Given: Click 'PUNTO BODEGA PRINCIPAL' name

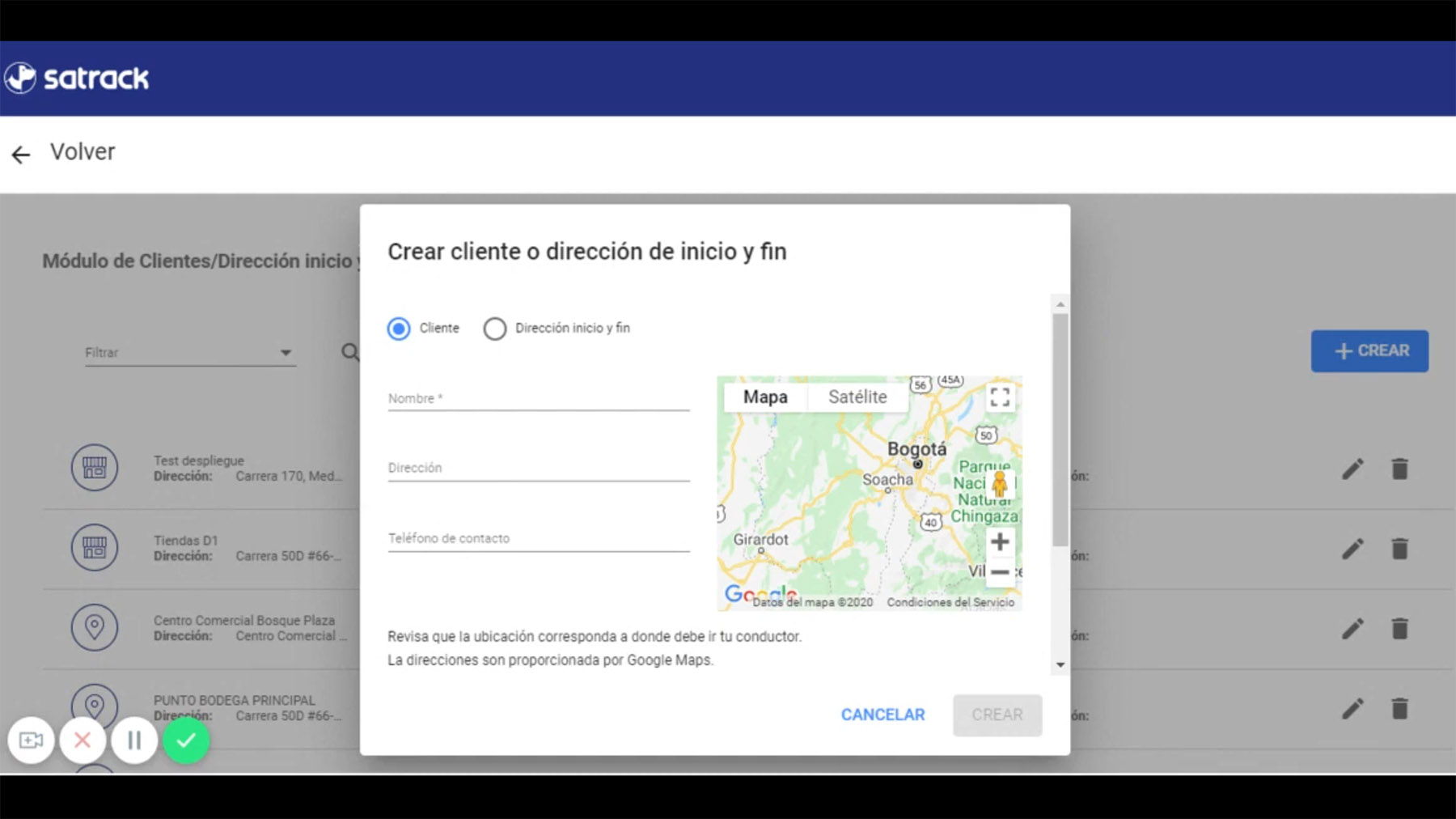Looking at the screenshot, I should pyautogui.click(x=235, y=701).
